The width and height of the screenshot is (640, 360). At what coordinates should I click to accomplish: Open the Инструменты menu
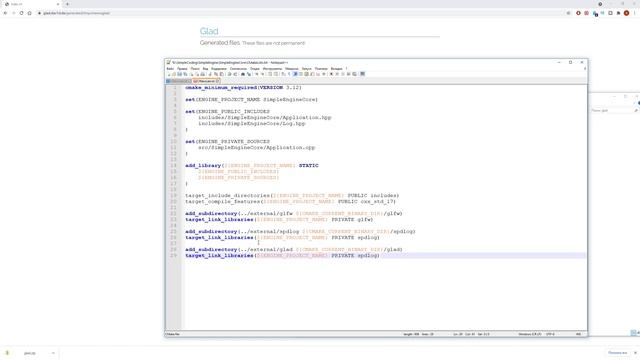[x=272, y=69]
